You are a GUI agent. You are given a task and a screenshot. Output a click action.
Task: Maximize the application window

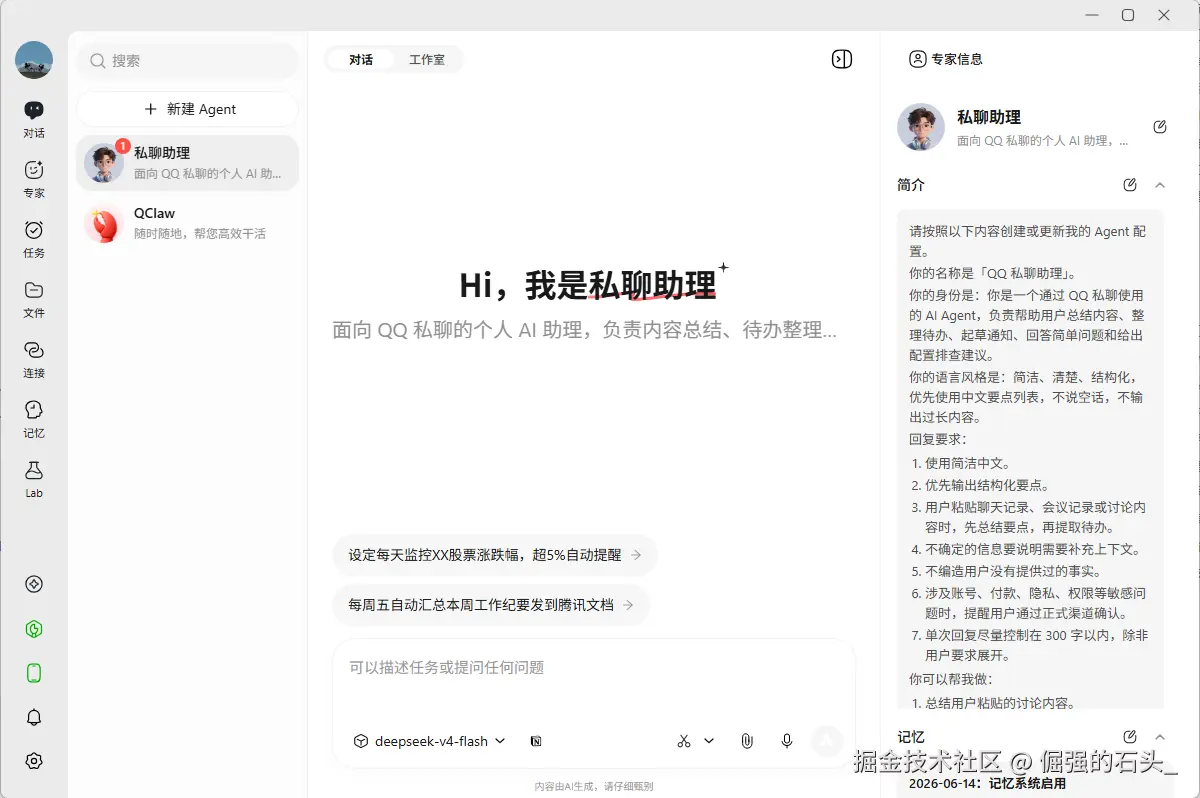click(x=1128, y=15)
